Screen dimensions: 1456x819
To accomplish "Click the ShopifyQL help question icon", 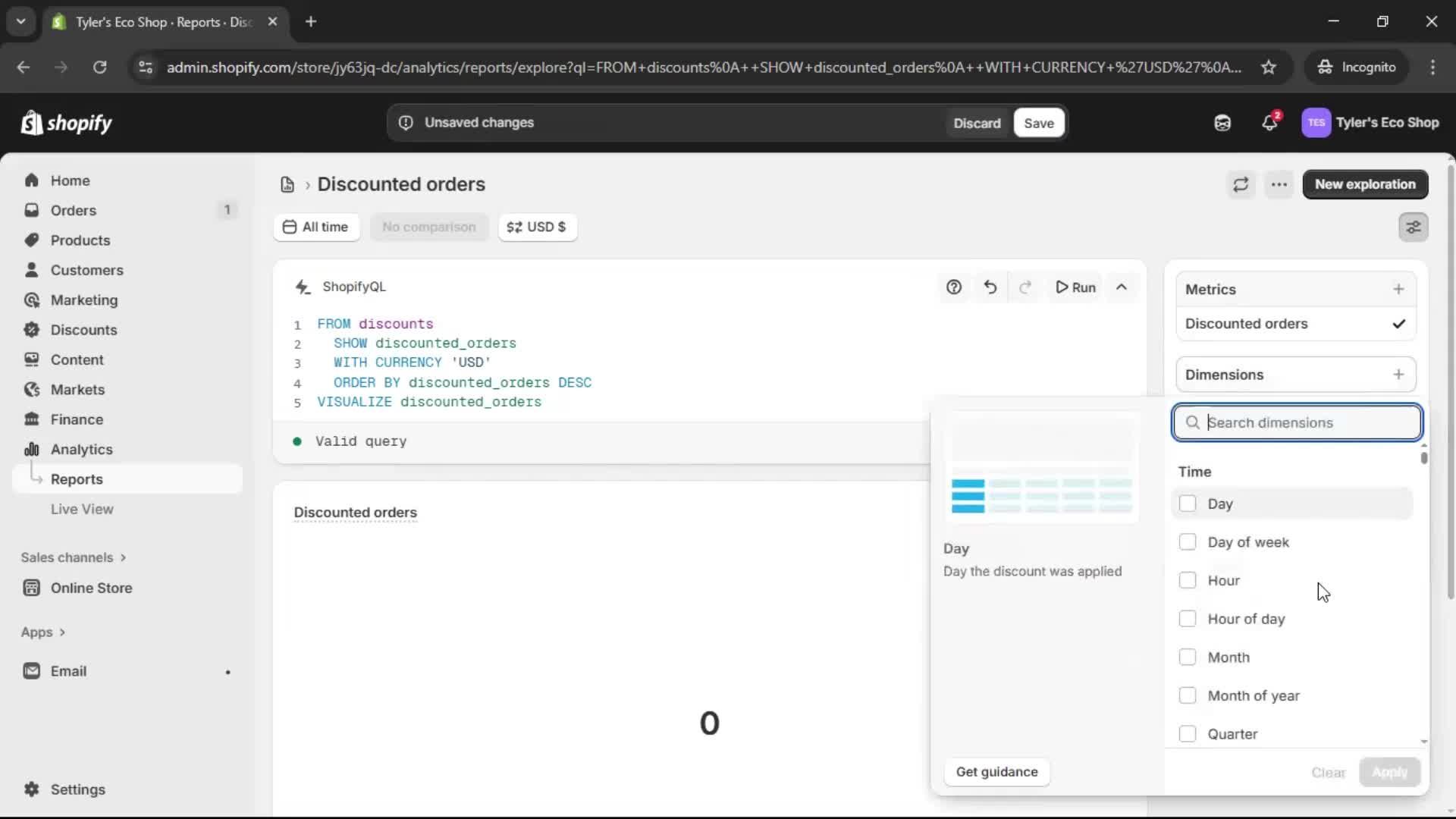I will 954,287.
